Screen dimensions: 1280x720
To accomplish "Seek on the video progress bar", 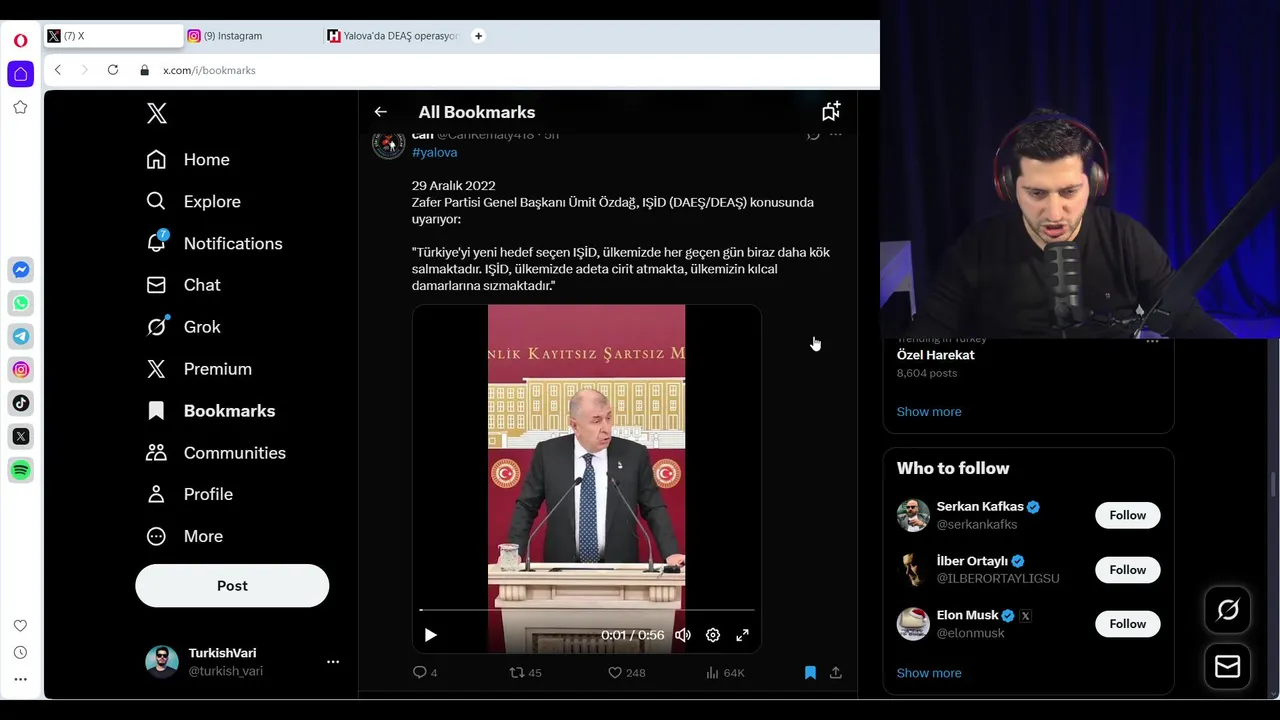I will tap(587, 609).
